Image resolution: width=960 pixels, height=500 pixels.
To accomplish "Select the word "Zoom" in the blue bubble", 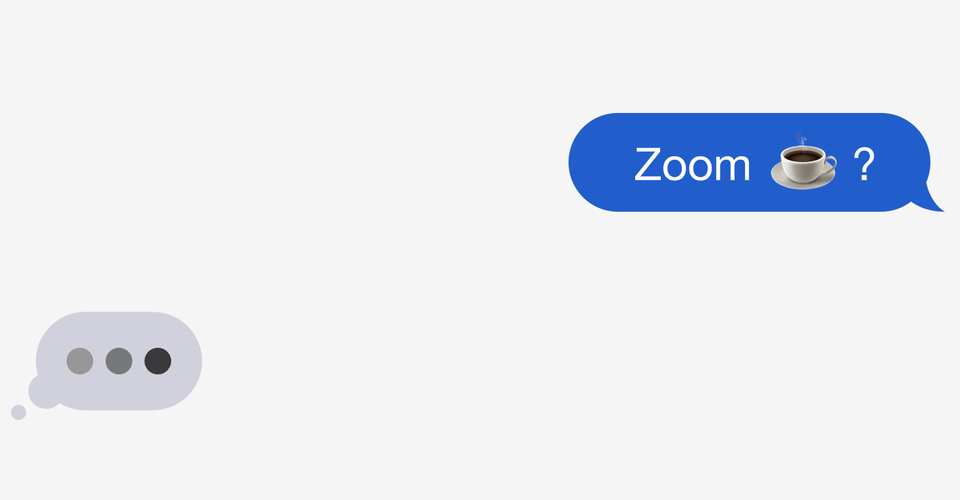I will point(692,165).
